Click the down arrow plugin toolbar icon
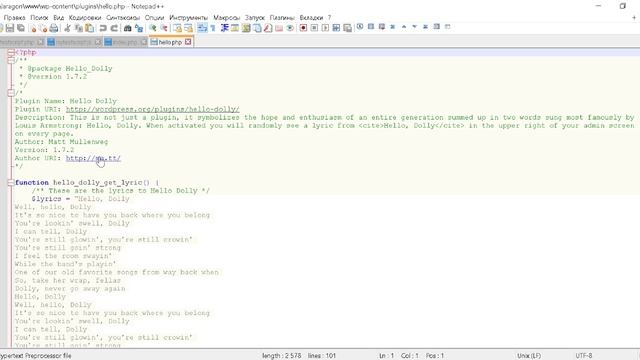The width and height of the screenshot is (640, 360). point(414,27)
